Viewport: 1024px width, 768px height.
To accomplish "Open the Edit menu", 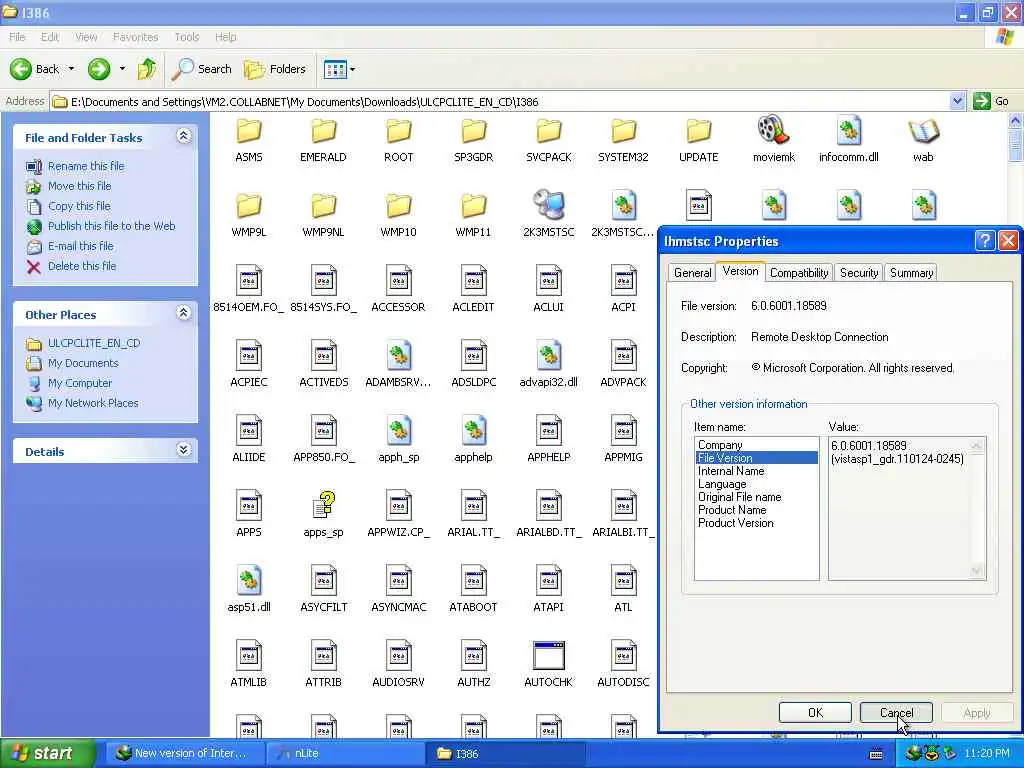I will (50, 37).
